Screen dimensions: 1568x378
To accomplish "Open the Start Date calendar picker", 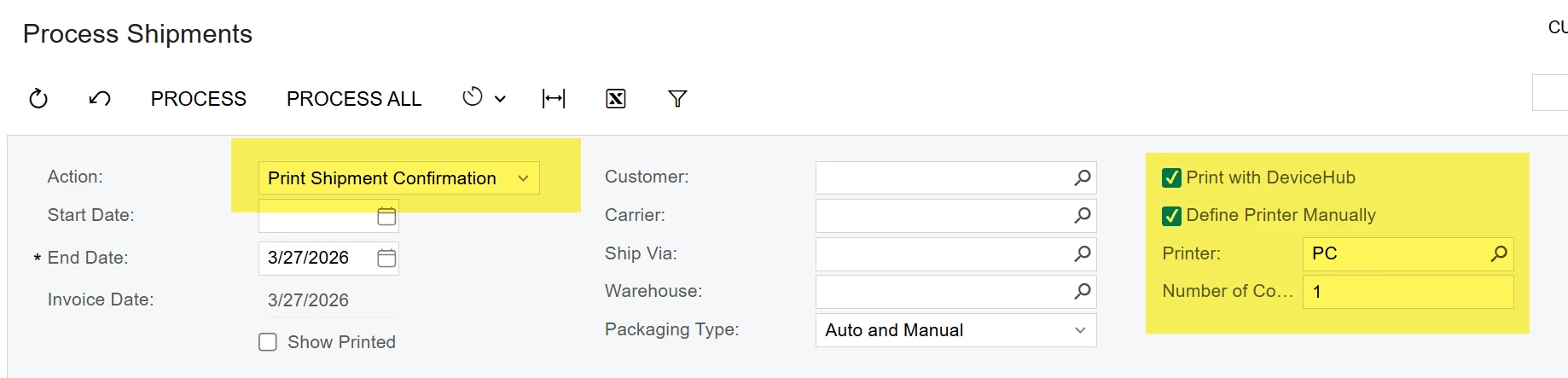I will (x=386, y=216).
